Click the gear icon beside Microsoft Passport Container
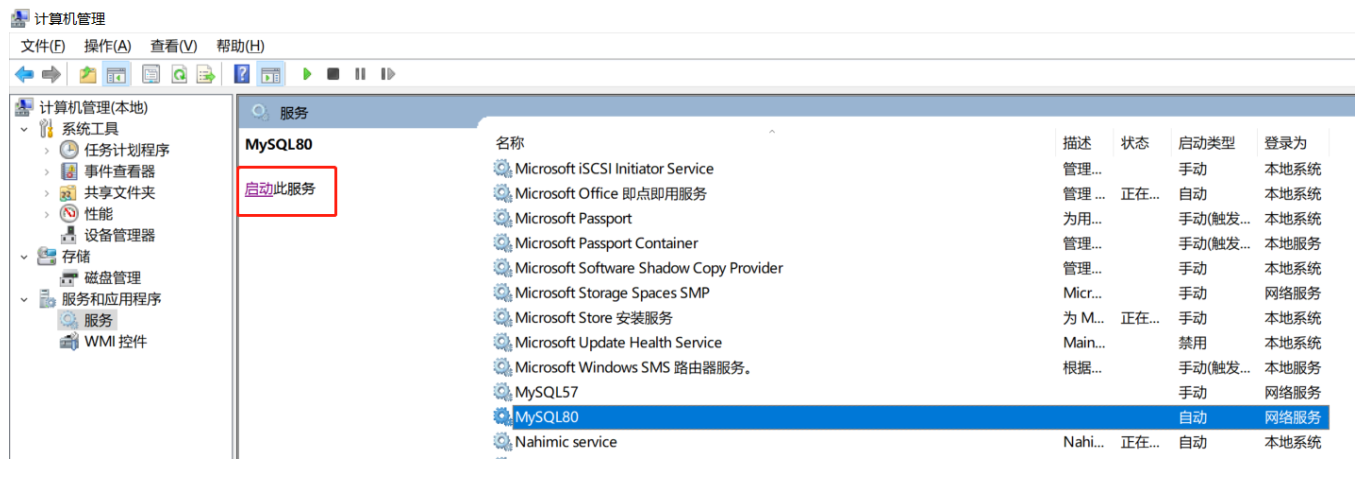Screen dimensions: 1359x490 coord(502,243)
